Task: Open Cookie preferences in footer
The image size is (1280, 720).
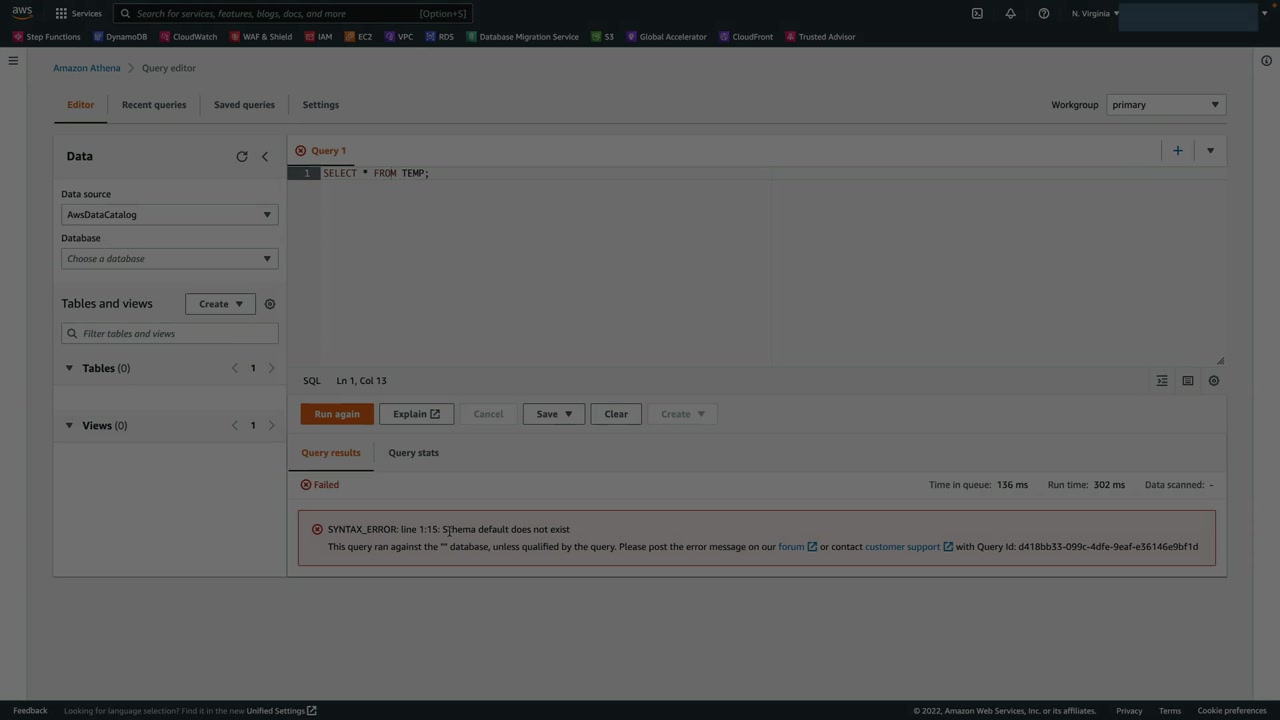Action: click(1232, 711)
